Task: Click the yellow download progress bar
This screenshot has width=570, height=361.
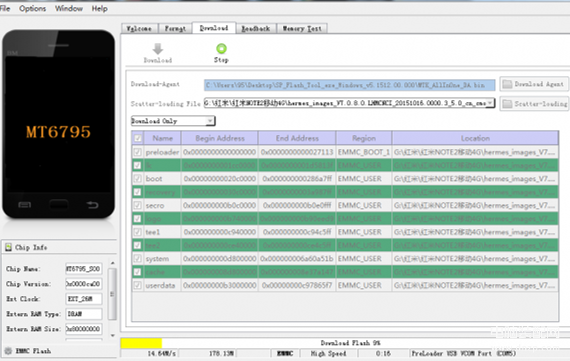Action: (x=141, y=343)
